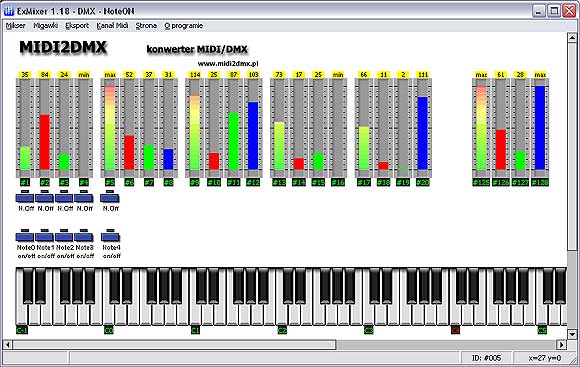The width and height of the screenshot is (580, 367).
Task: Open the Strona menu
Action: pos(146,26)
